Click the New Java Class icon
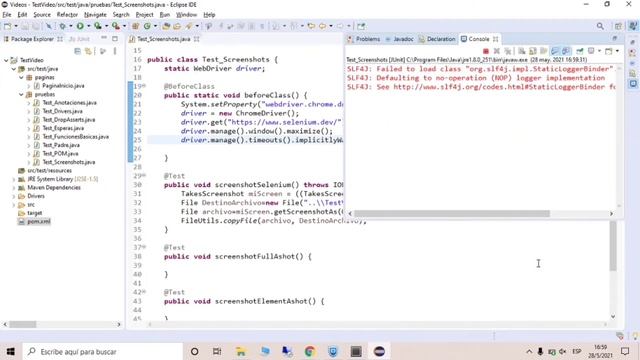Screen dimensions: 640x360 pyautogui.click(x=147, y=26)
